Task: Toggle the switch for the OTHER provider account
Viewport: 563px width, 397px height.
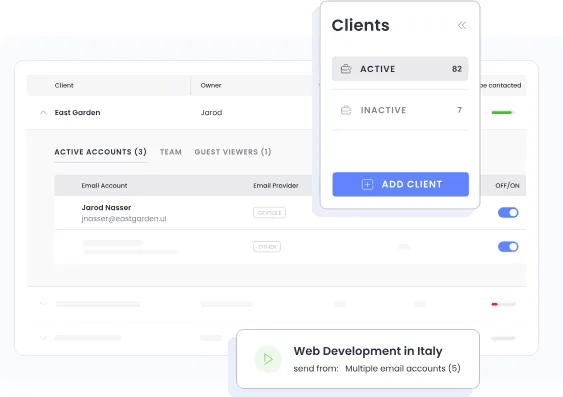Action: pos(508,247)
